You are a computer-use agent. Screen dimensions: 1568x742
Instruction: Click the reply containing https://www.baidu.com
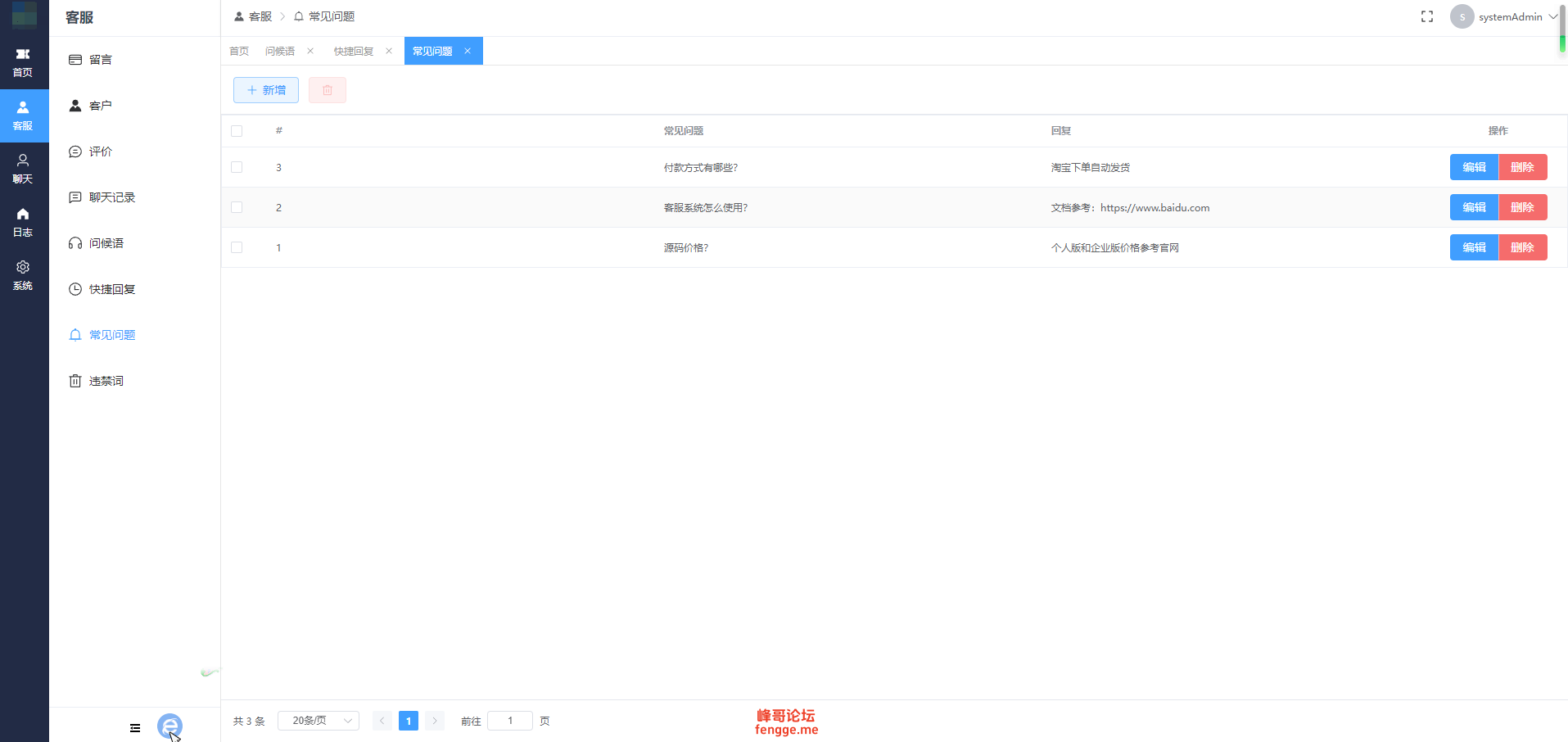[x=1130, y=208]
